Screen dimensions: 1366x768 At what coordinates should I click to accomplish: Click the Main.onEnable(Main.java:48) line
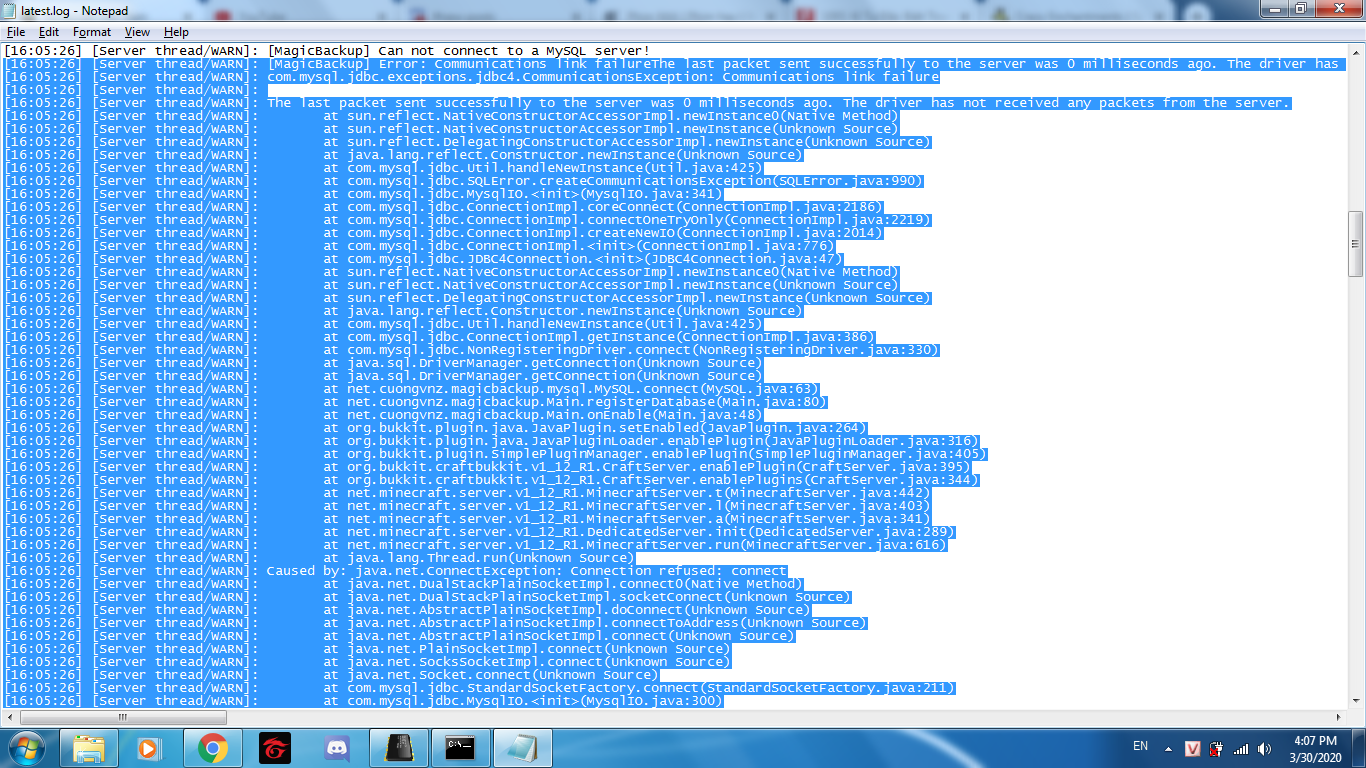[385, 415]
